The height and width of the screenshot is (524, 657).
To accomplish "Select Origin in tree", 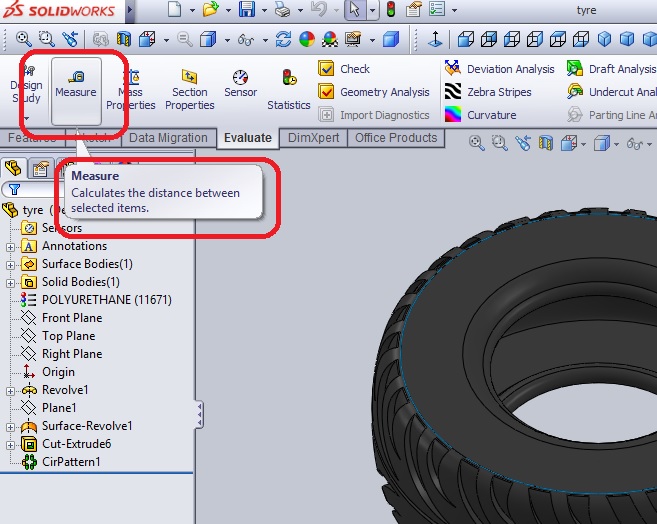I will [x=48, y=372].
